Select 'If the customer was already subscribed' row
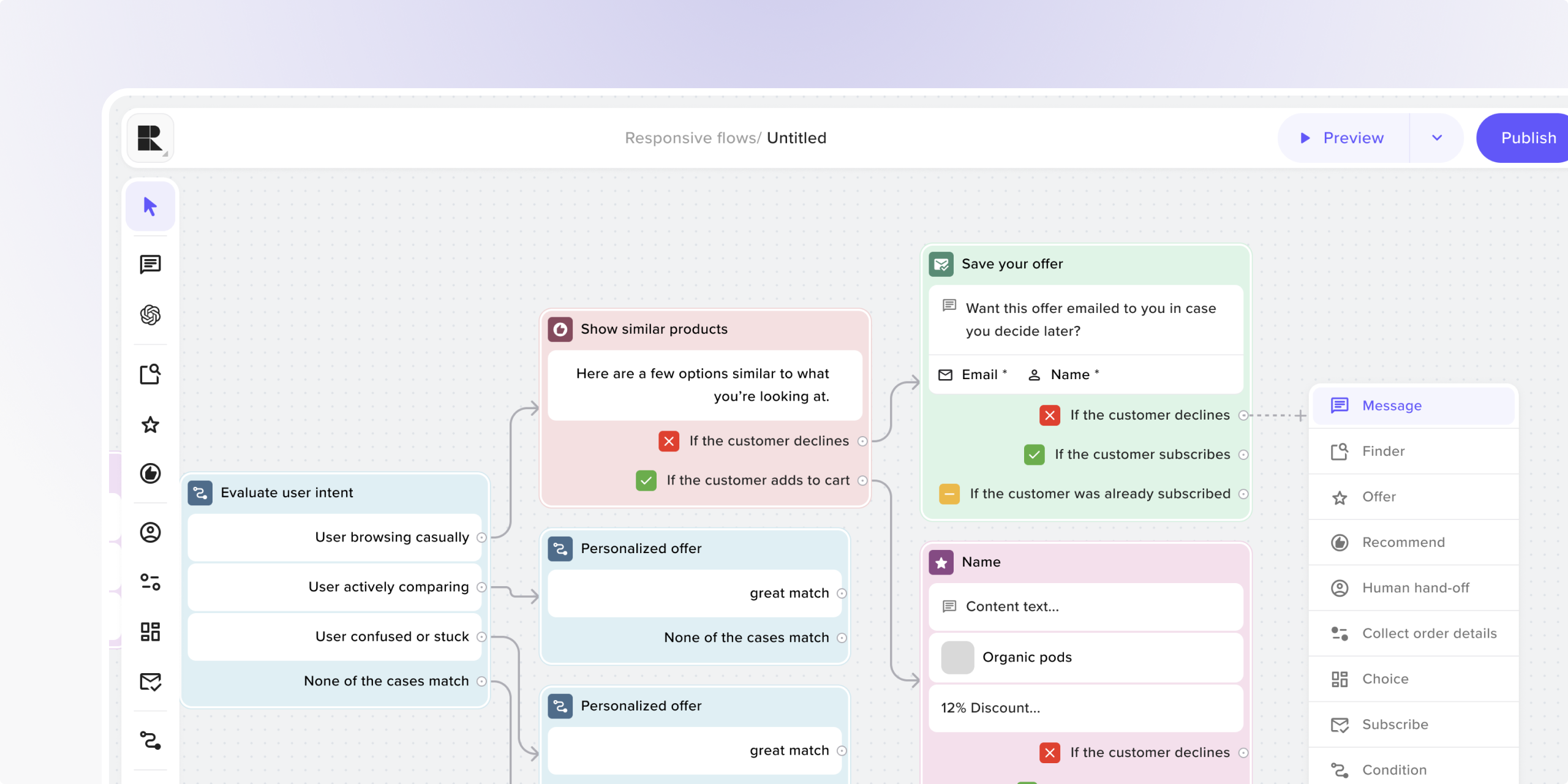This screenshot has height=784, width=1568. 1094,494
